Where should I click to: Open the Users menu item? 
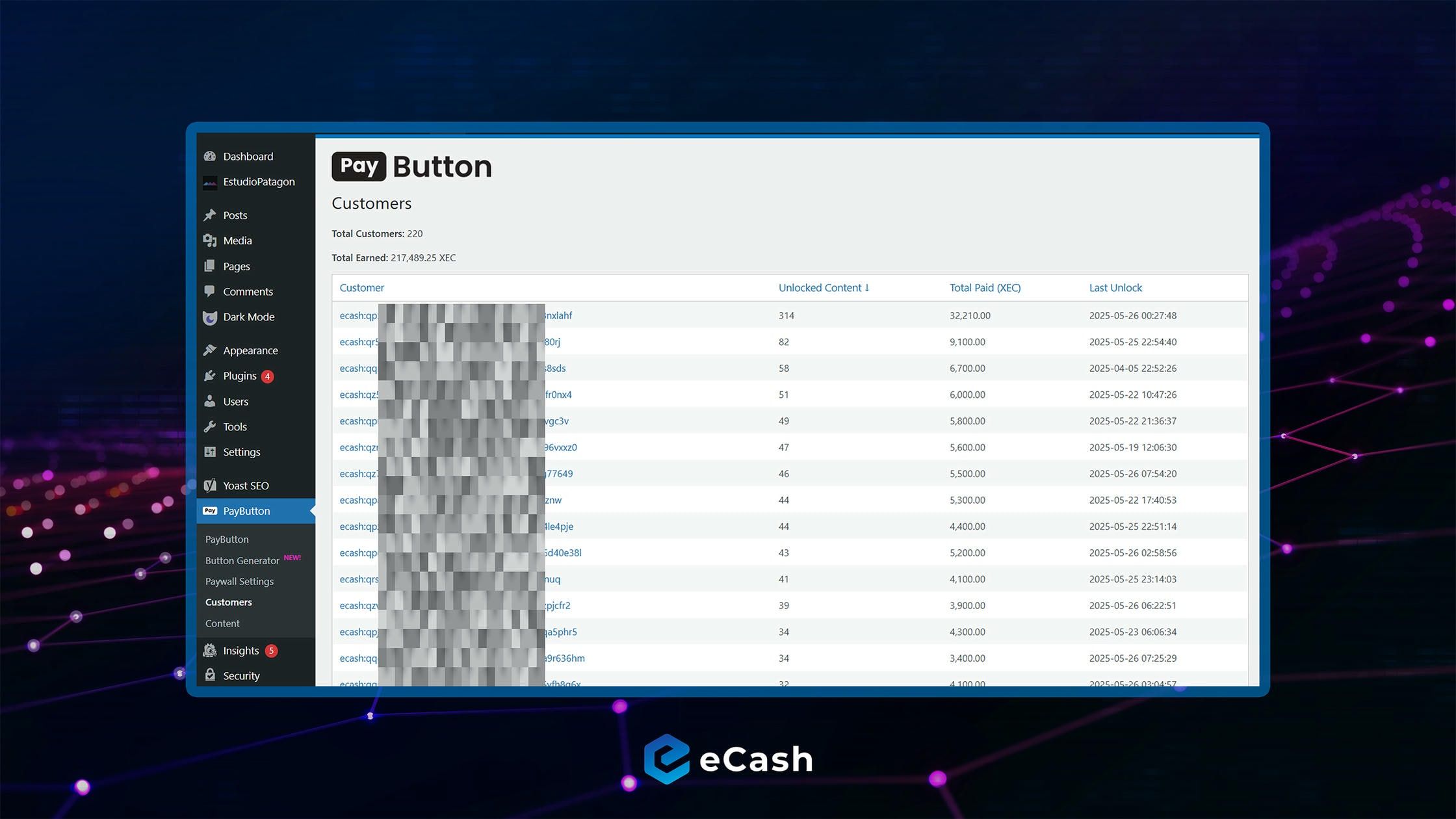tap(235, 402)
